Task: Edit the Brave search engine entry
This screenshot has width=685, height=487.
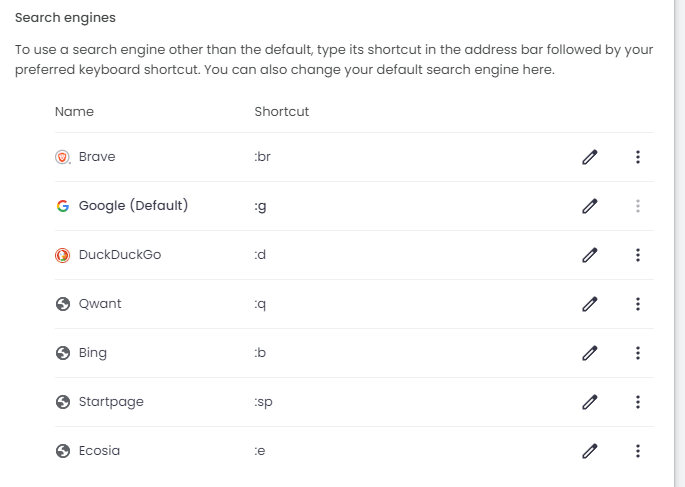Action: tap(590, 157)
